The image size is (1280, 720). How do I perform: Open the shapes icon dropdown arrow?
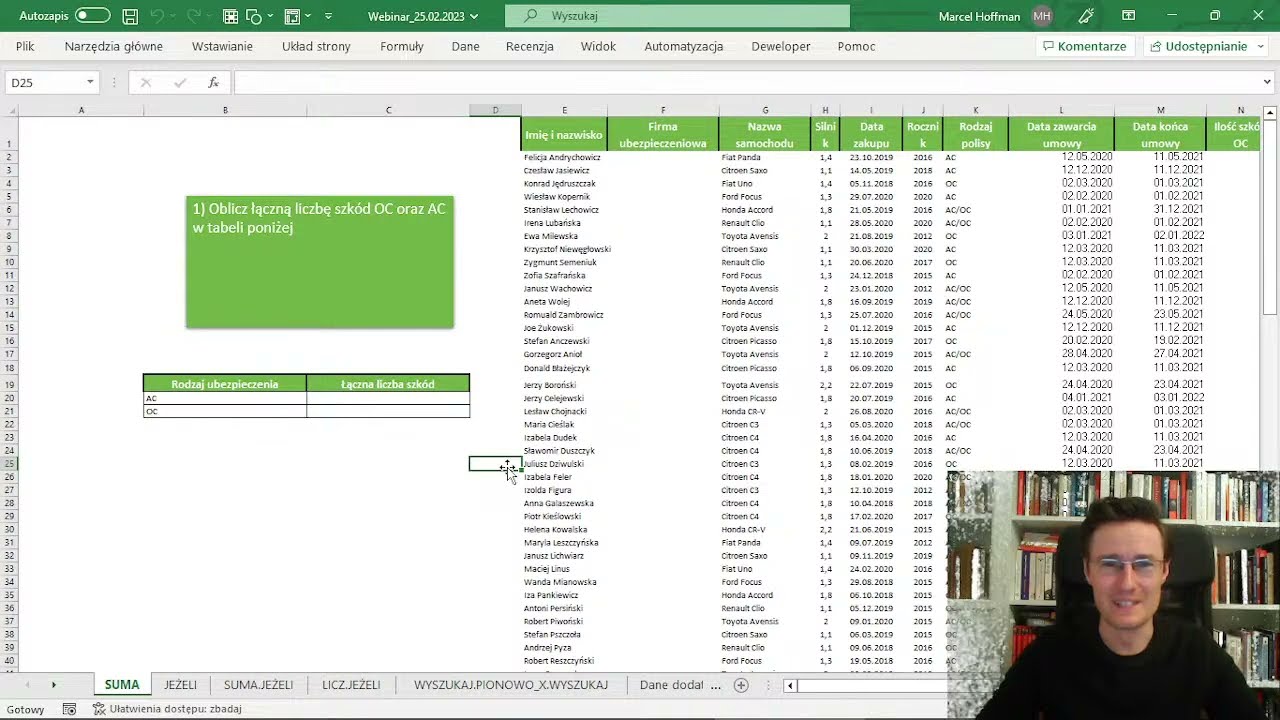point(271,16)
